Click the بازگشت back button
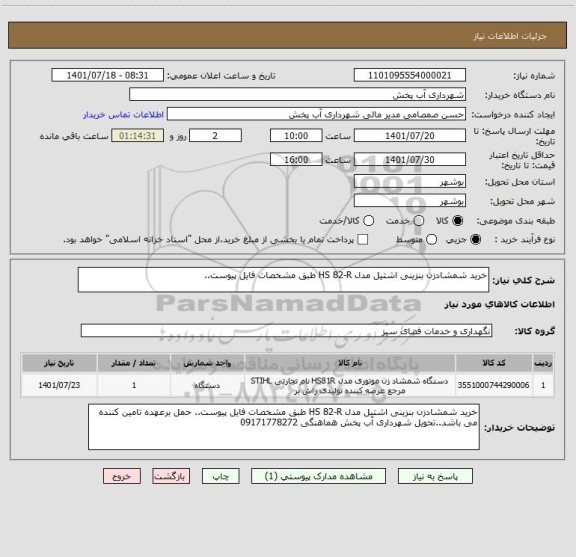The width and height of the screenshot is (576, 557). click(171, 476)
